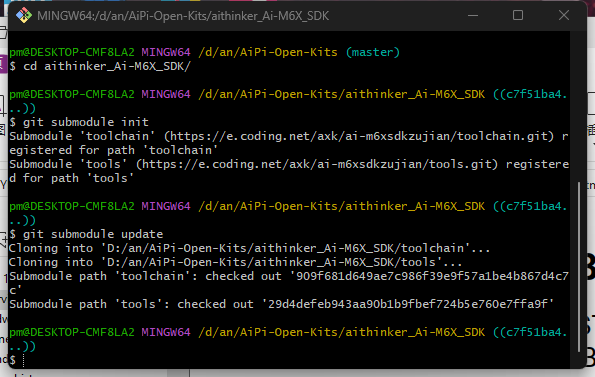Click the terminal vertical scrollbar thumb
The width and height of the screenshot is (595, 377).
click(x=579, y=267)
